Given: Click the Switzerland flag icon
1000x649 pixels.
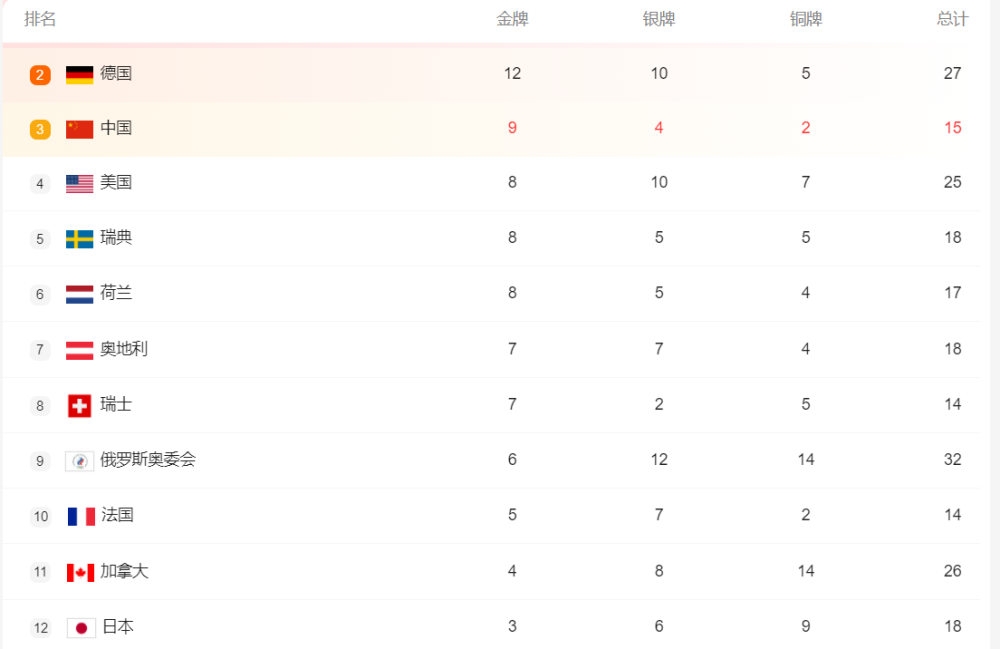Looking at the screenshot, I should pyautogui.click(x=79, y=405).
